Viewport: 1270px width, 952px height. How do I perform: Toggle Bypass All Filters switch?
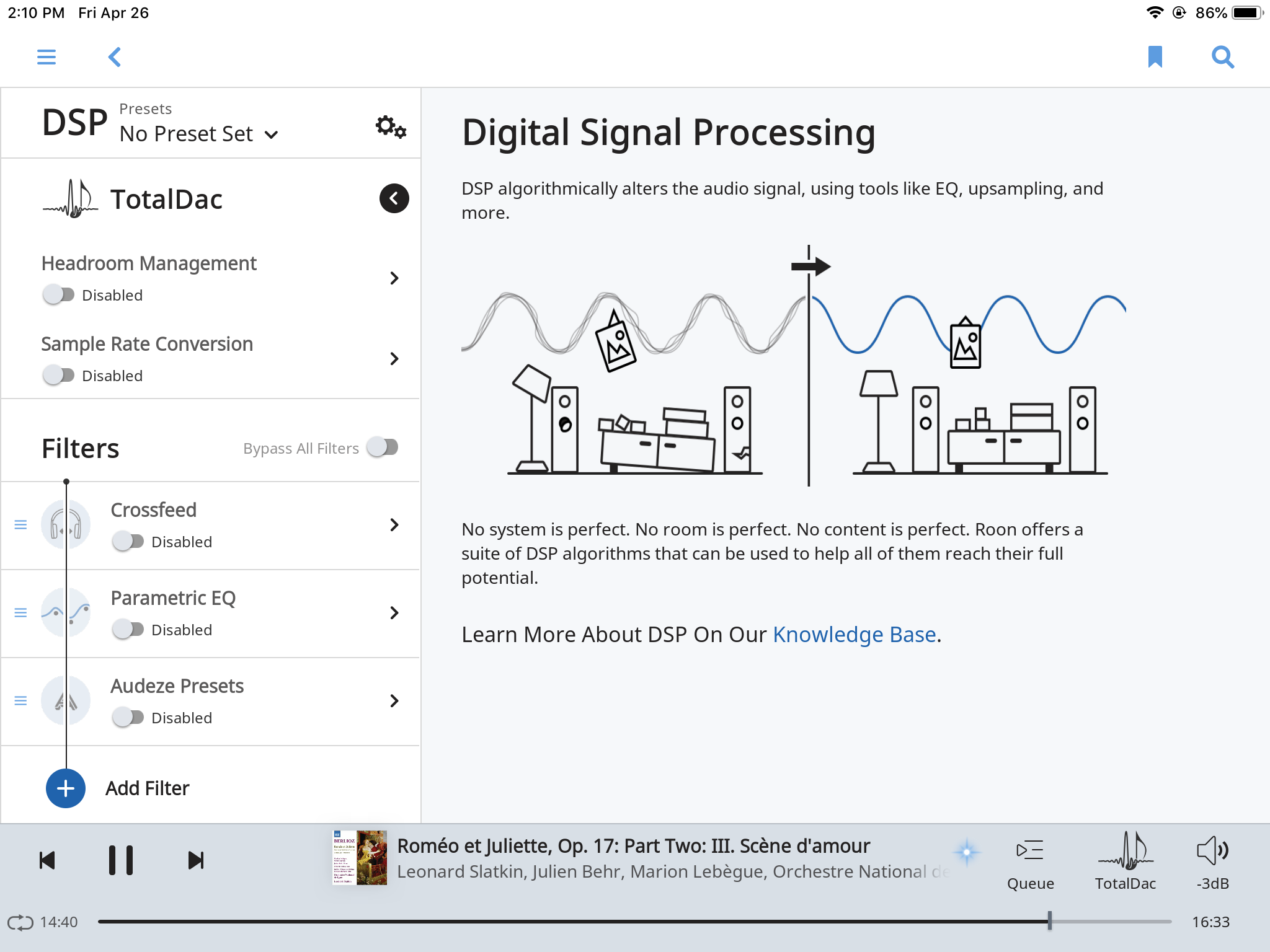(383, 447)
